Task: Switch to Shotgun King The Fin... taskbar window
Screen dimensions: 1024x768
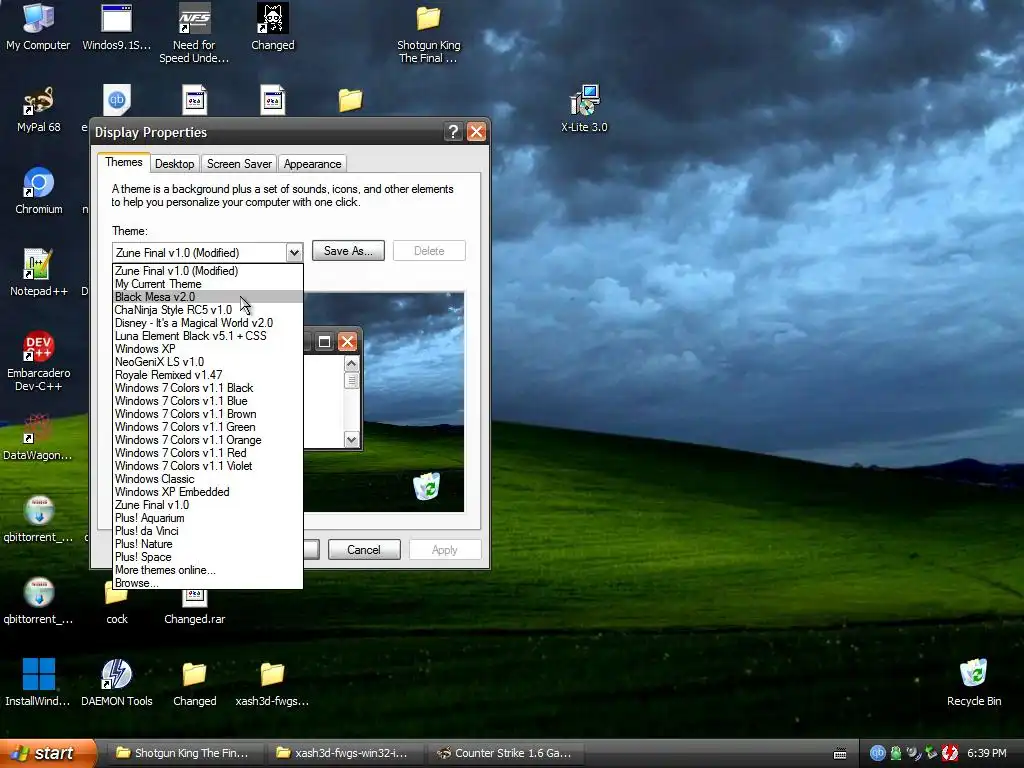Action: click(185, 754)
